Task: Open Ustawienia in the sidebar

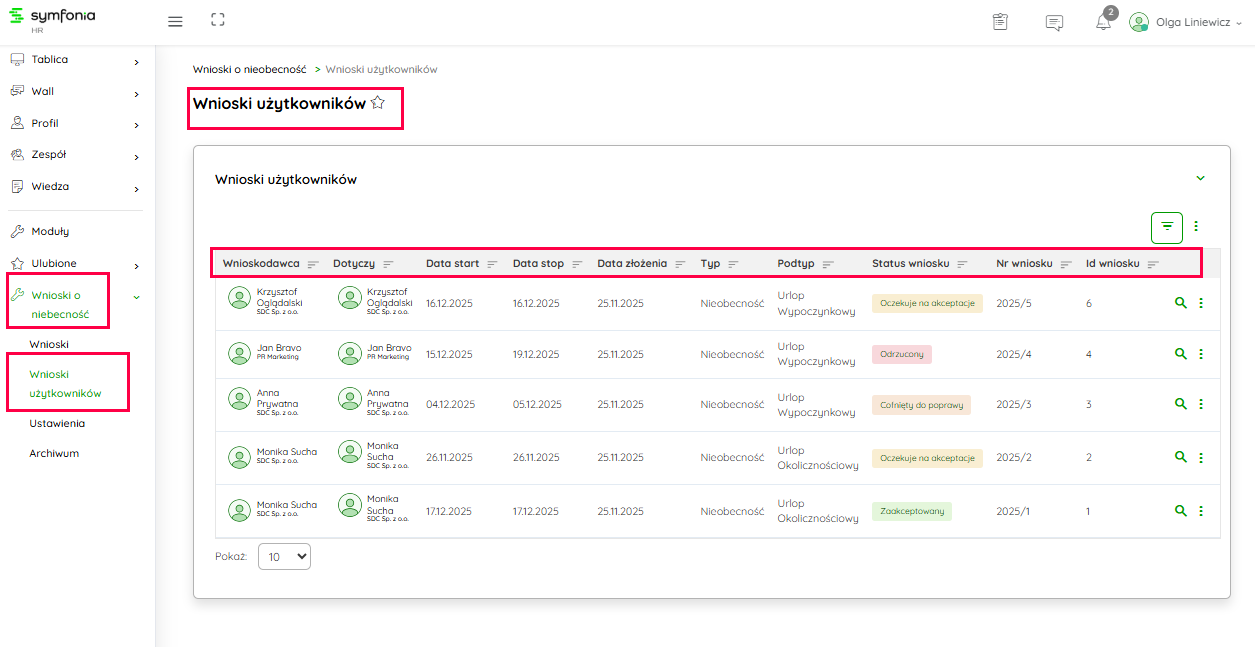Action: (57, 424)
